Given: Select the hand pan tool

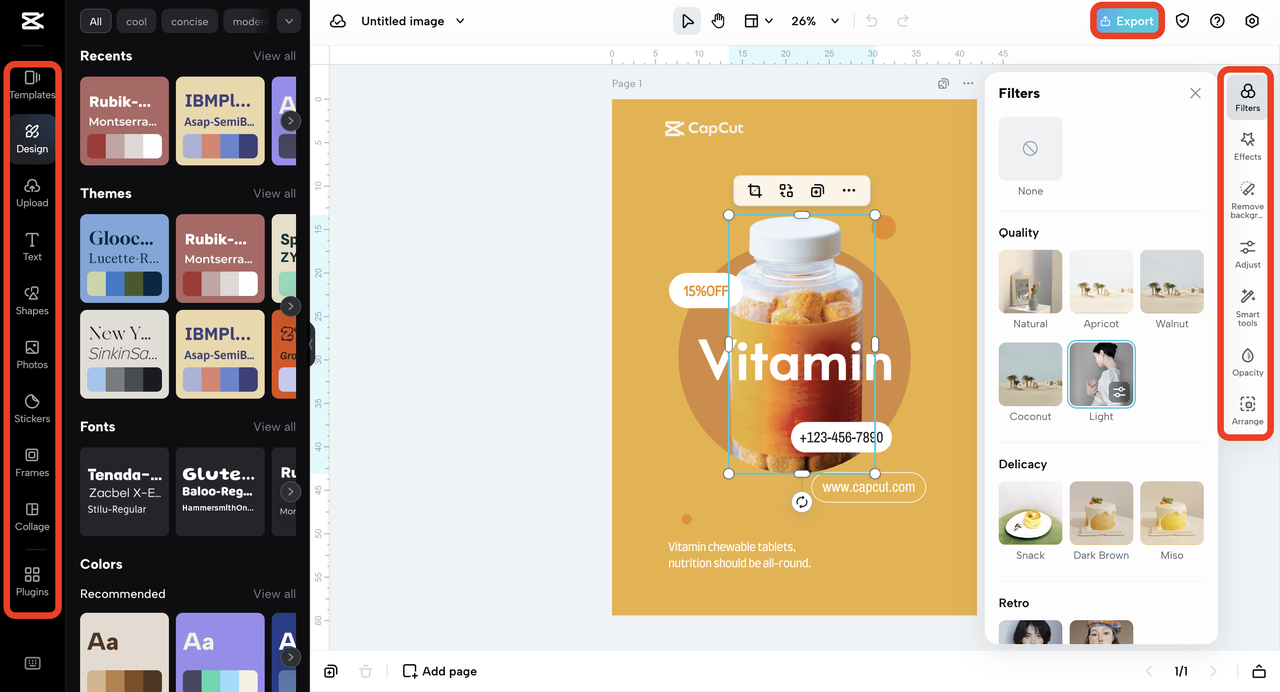Looking at the screenshot, I should click(719, 21).
